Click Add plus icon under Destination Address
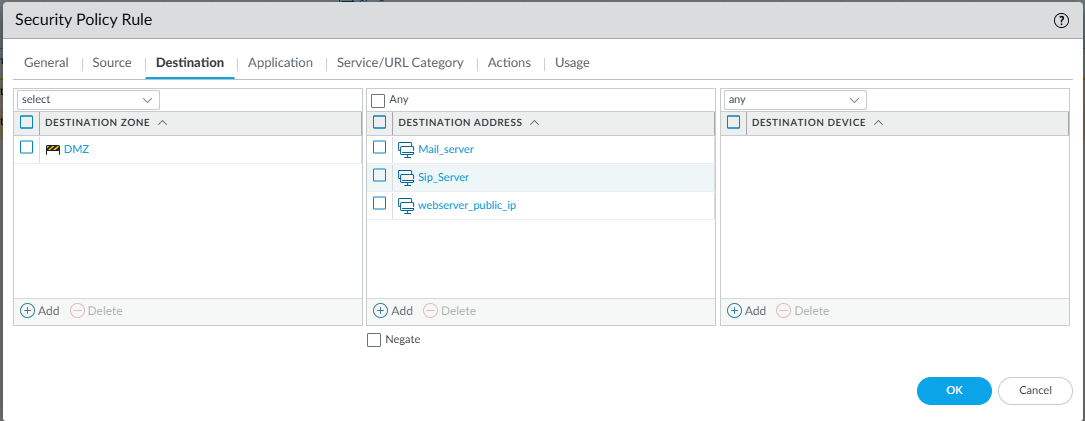Viewport: 1085px width, 421px height. (x=380, y=311)
